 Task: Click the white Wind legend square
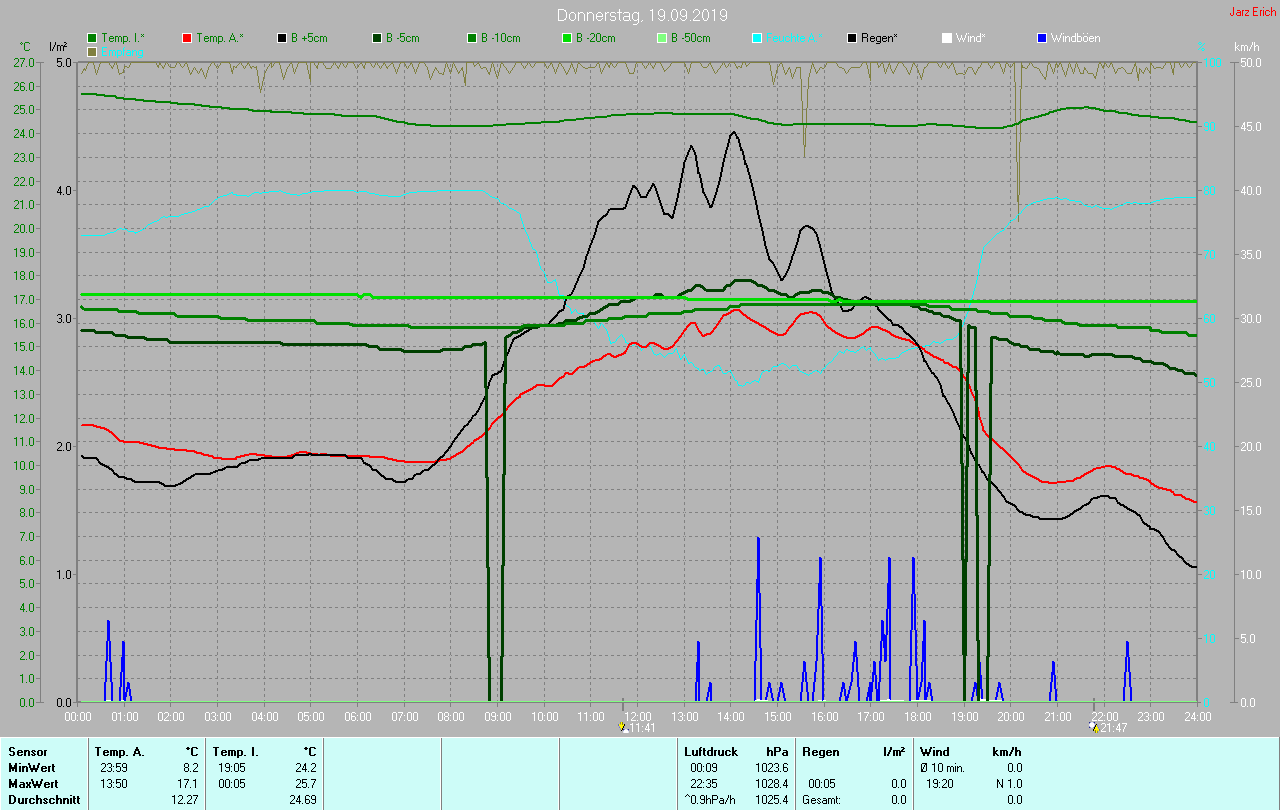[947, 38]
